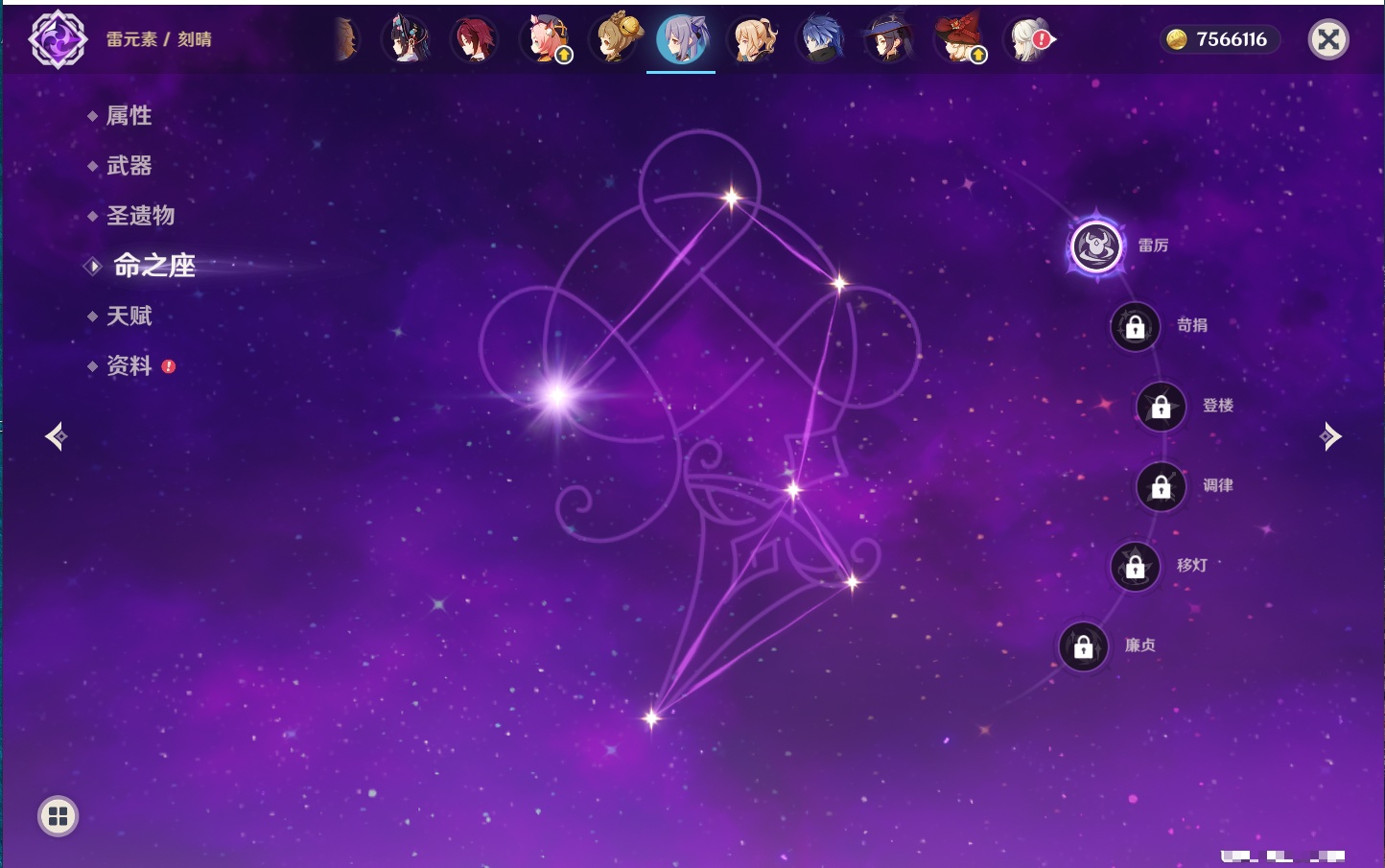Click the locked 苛捐 constellation node

[x=1135, y=327]
